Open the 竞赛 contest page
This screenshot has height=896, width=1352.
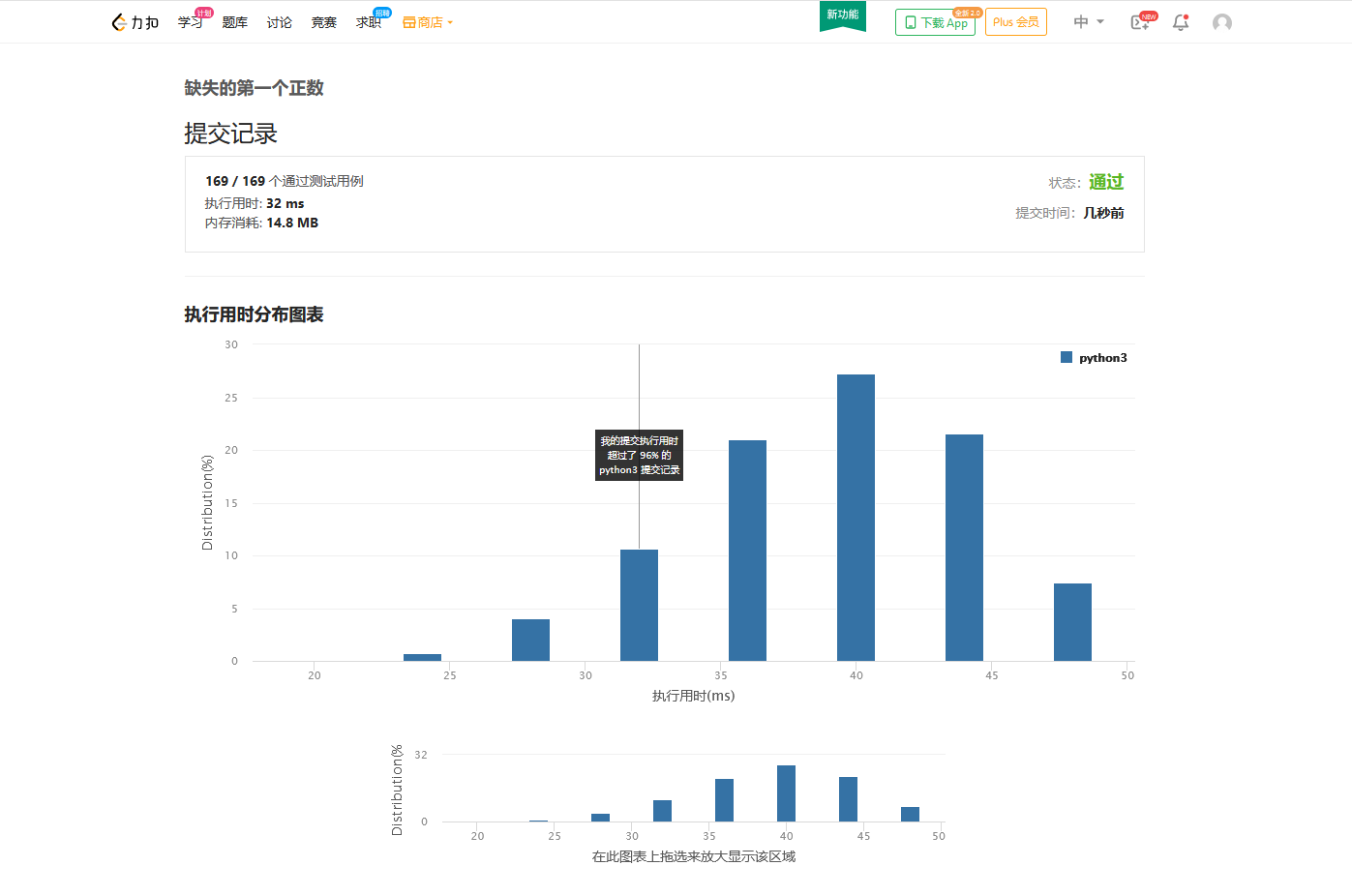click(324, 22)
